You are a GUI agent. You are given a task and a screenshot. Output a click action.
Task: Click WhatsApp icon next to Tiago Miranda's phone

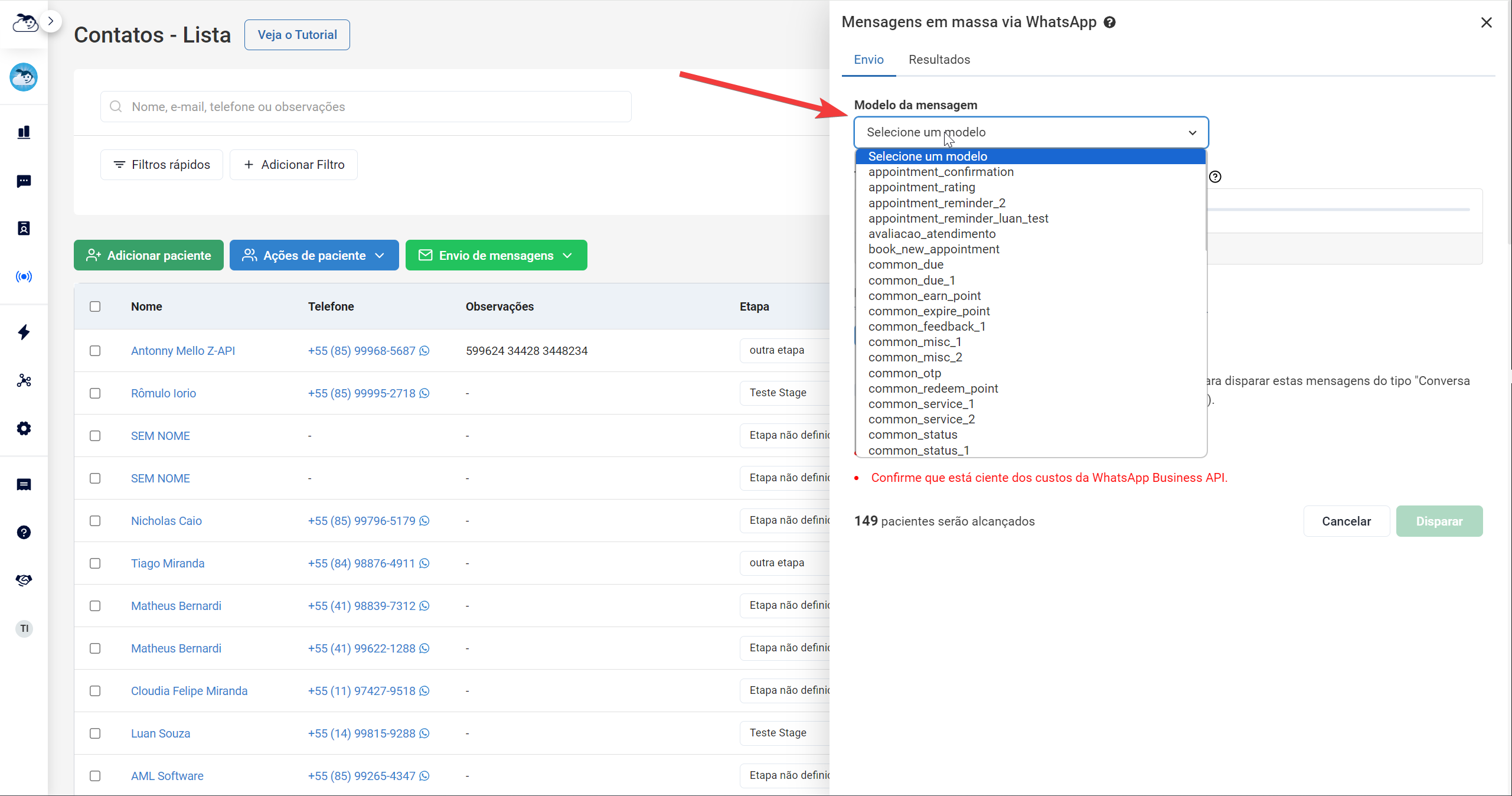click(424, 563)
